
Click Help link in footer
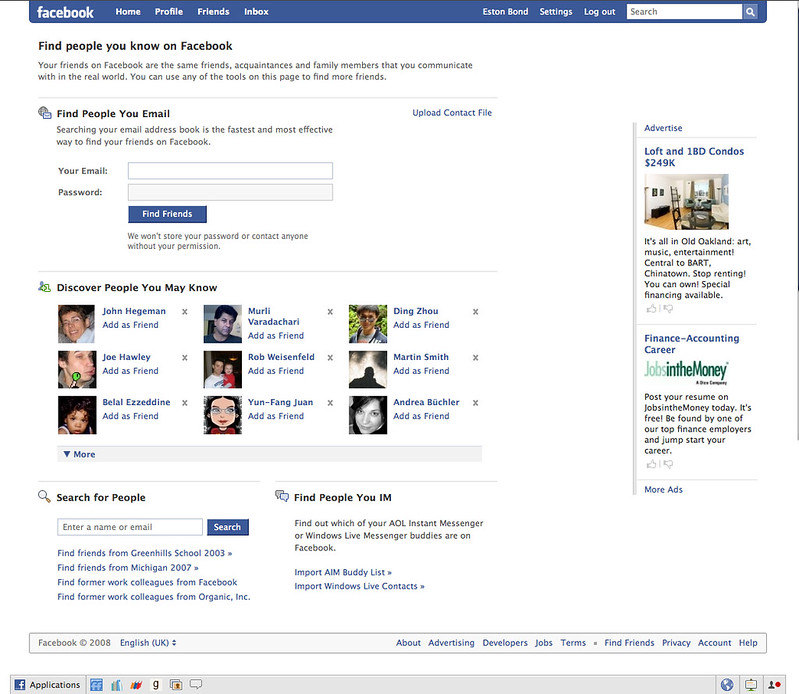point(748,643)
